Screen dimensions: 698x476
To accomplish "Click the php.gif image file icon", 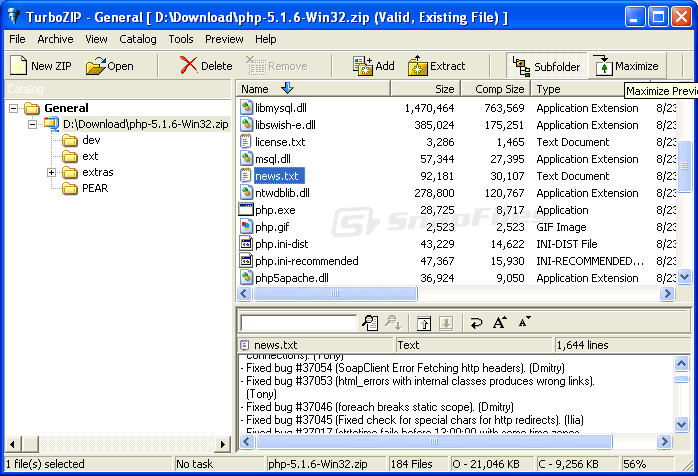I will click(246, 226).
